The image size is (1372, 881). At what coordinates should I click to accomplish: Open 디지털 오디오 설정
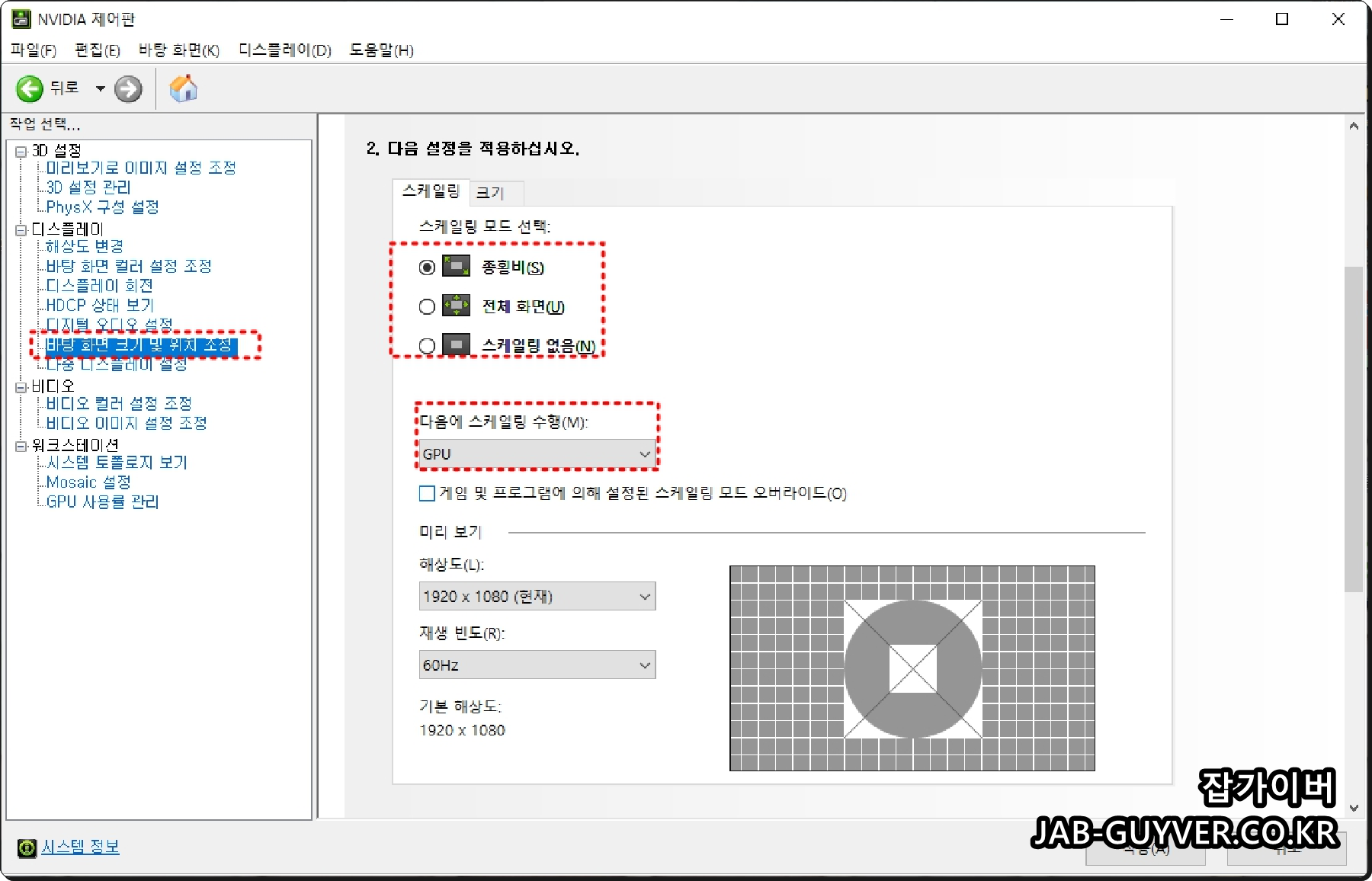109,325
